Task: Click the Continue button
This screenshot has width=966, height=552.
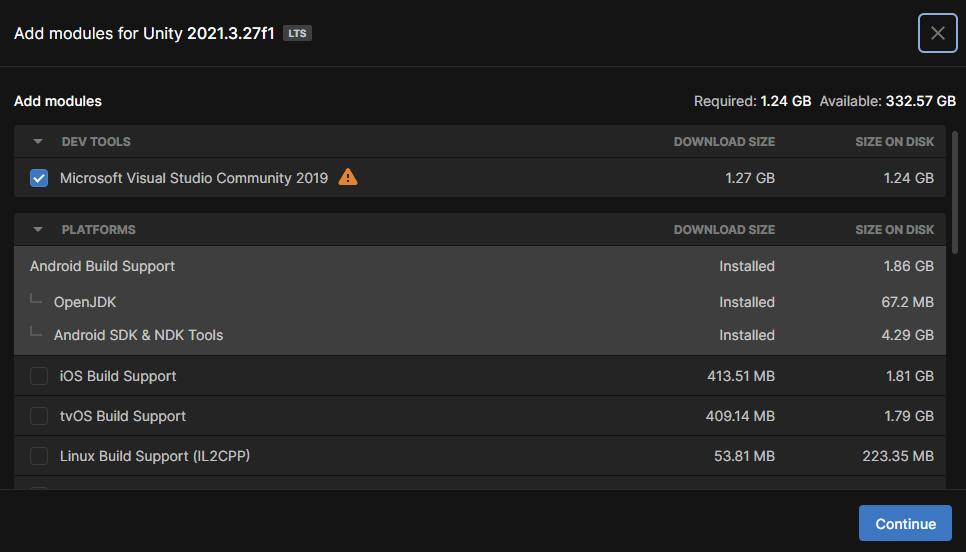Action: click(x=905, y=523)
